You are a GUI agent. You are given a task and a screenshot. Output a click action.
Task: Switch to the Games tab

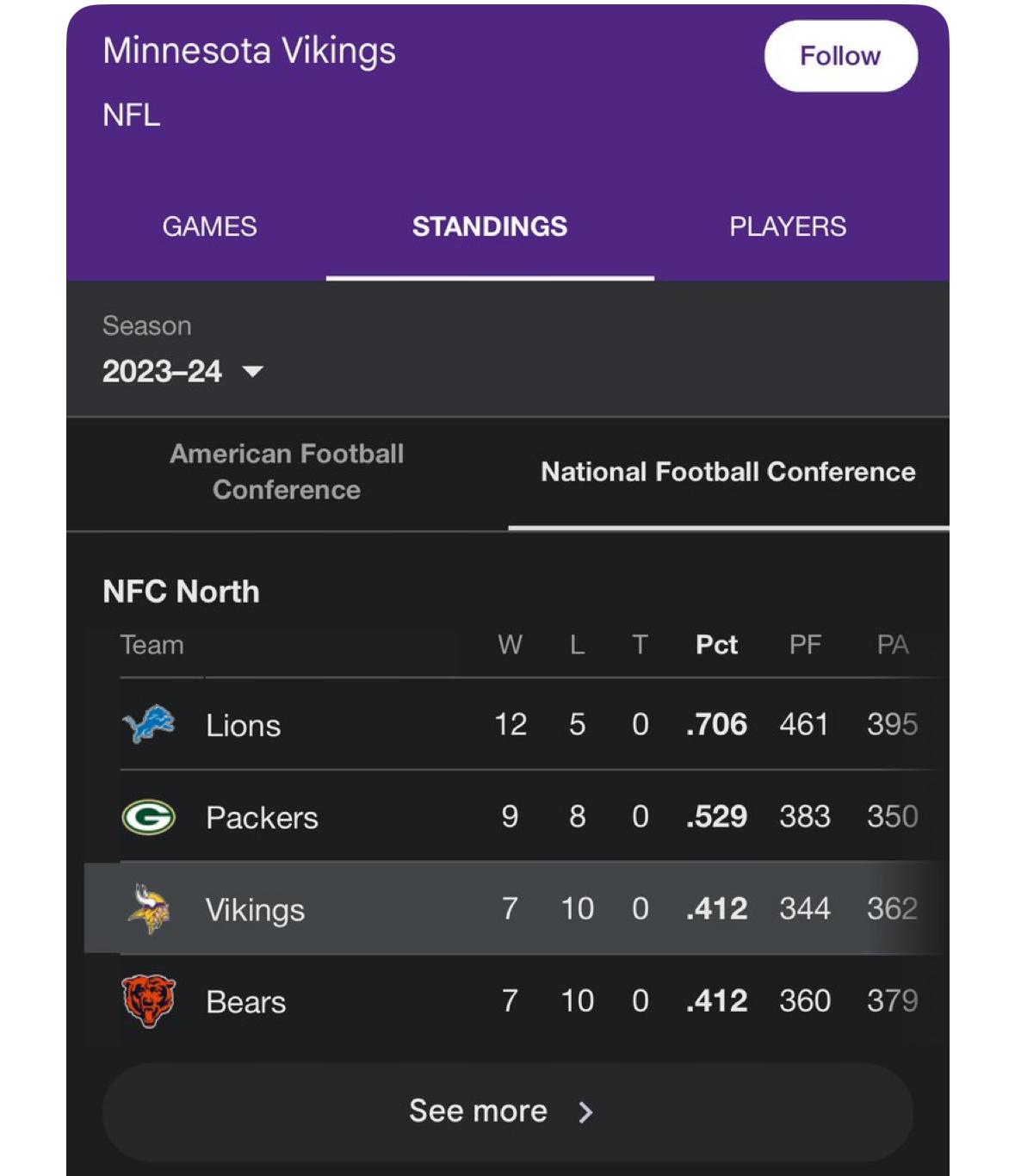pos(209,226)
